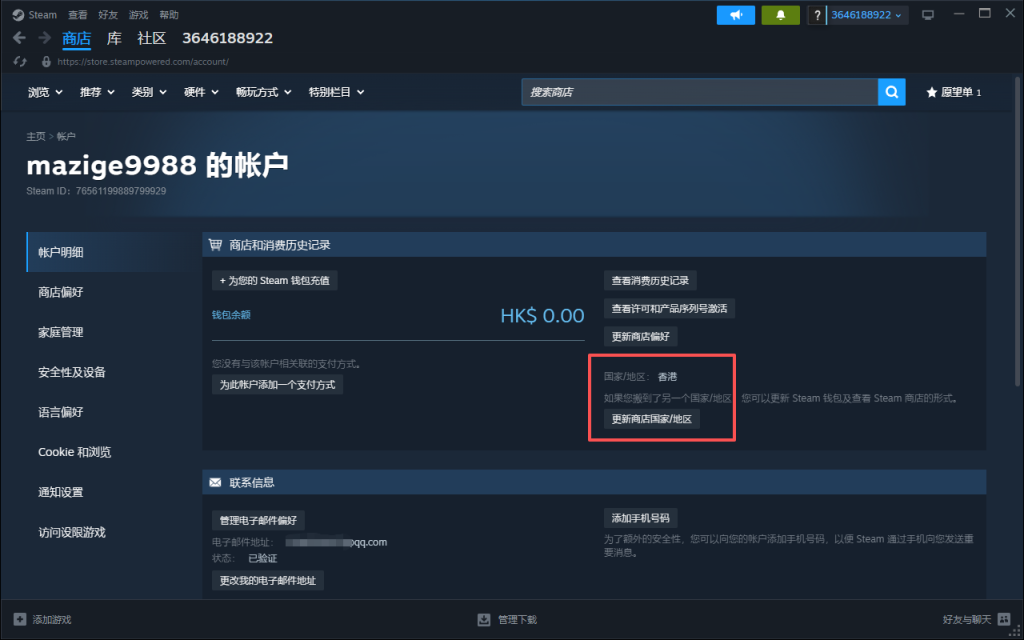
Task: Click the manage downloads icon
Action: coord(484,619)
